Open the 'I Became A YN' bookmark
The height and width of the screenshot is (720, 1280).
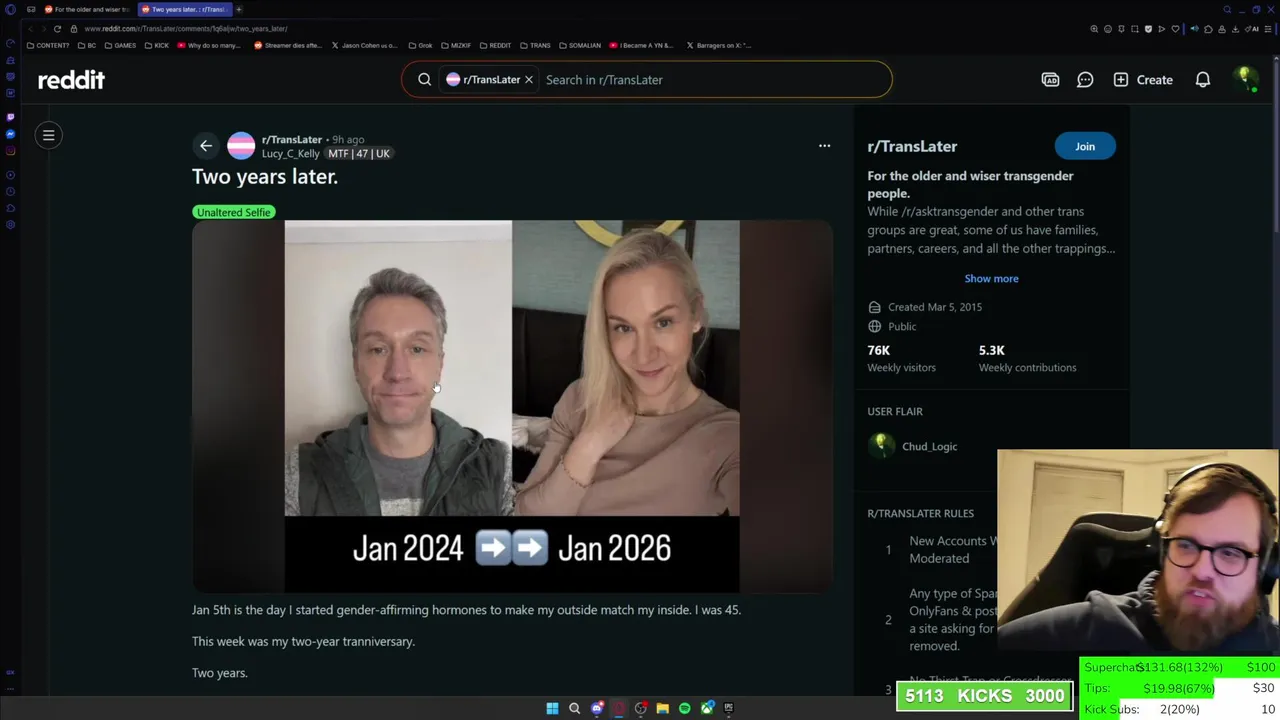click(641, 45)
